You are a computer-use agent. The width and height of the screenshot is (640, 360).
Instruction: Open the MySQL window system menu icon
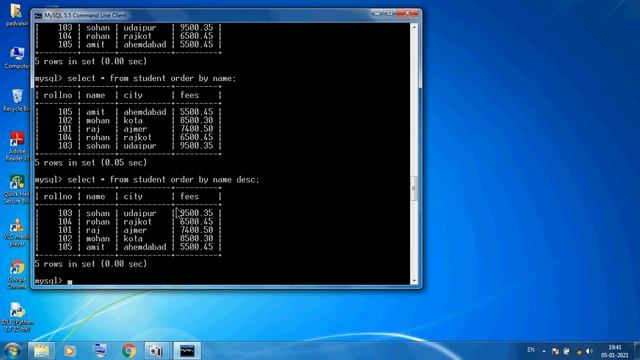[38, 16]
